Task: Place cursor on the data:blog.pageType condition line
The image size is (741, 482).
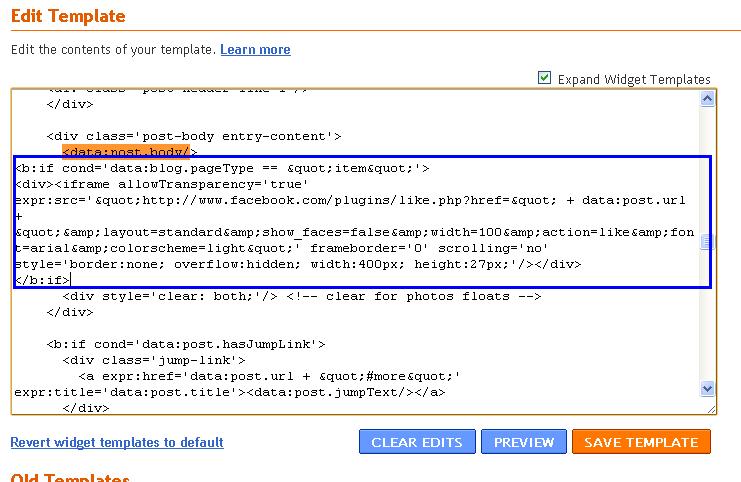Action: click(x=222, y=168)
